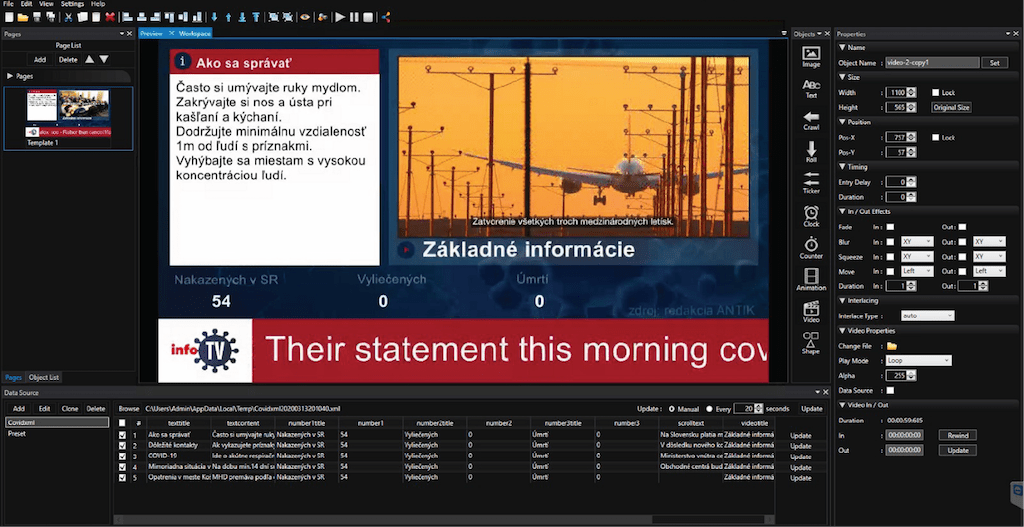1024x527 pixels.
Task: Click the Object Name input field
Action: coord(933,63)
